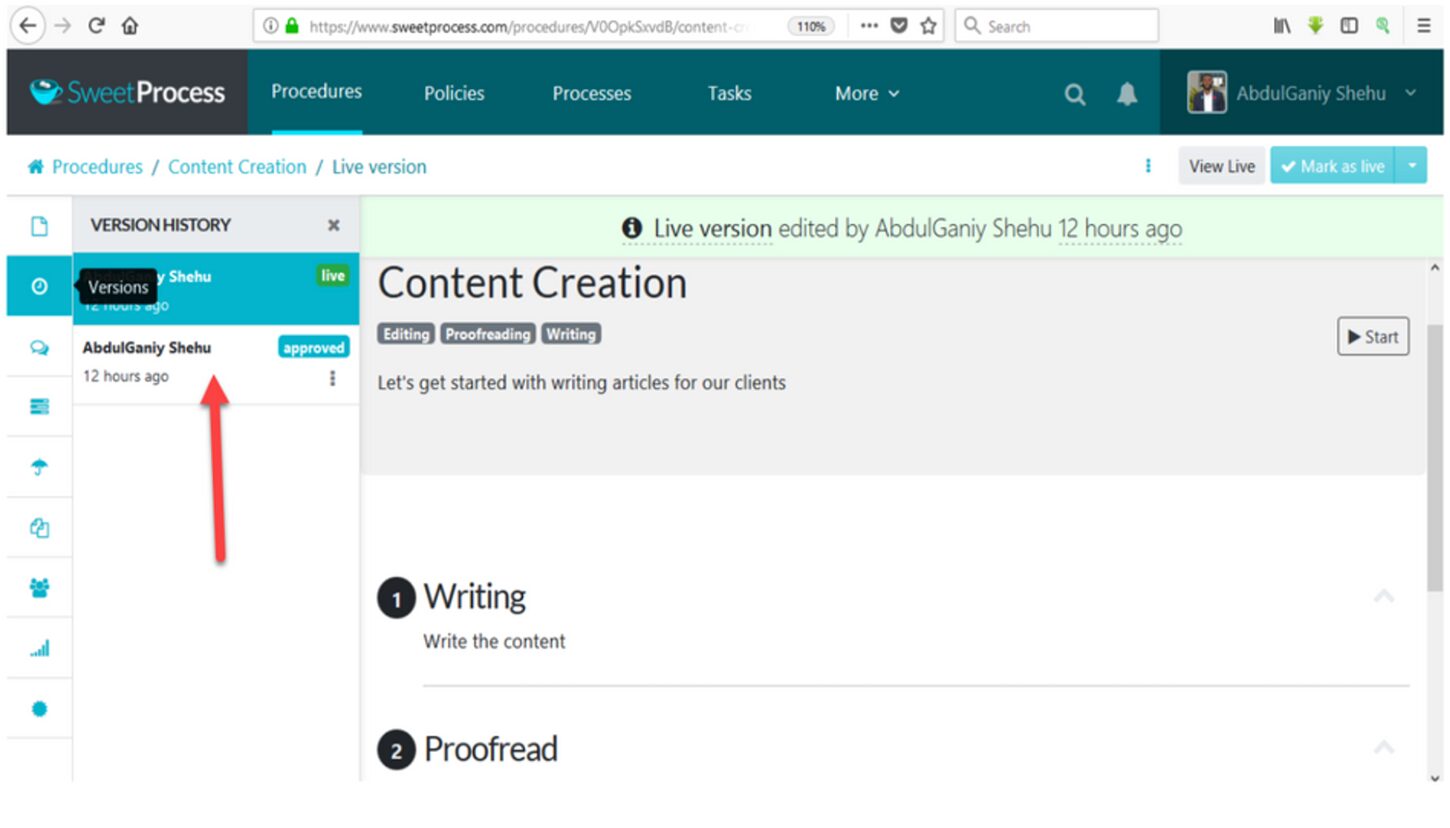The image size is (1450, 828).
Task: Click the Procedures breadcrumb link
Action: click(x=97, y=167)
